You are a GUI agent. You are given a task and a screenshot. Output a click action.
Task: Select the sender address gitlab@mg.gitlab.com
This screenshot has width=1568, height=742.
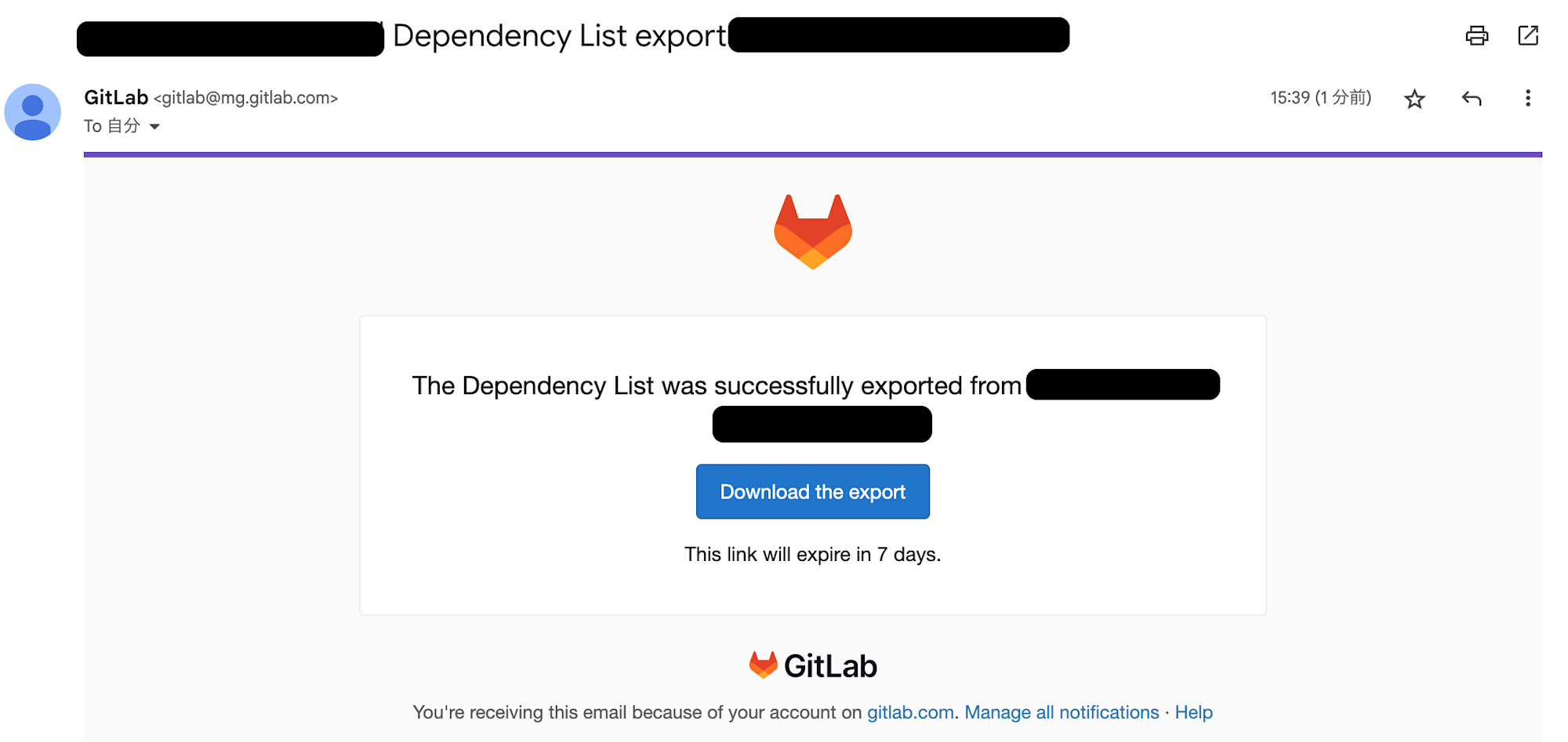click(x=245, y=98)
